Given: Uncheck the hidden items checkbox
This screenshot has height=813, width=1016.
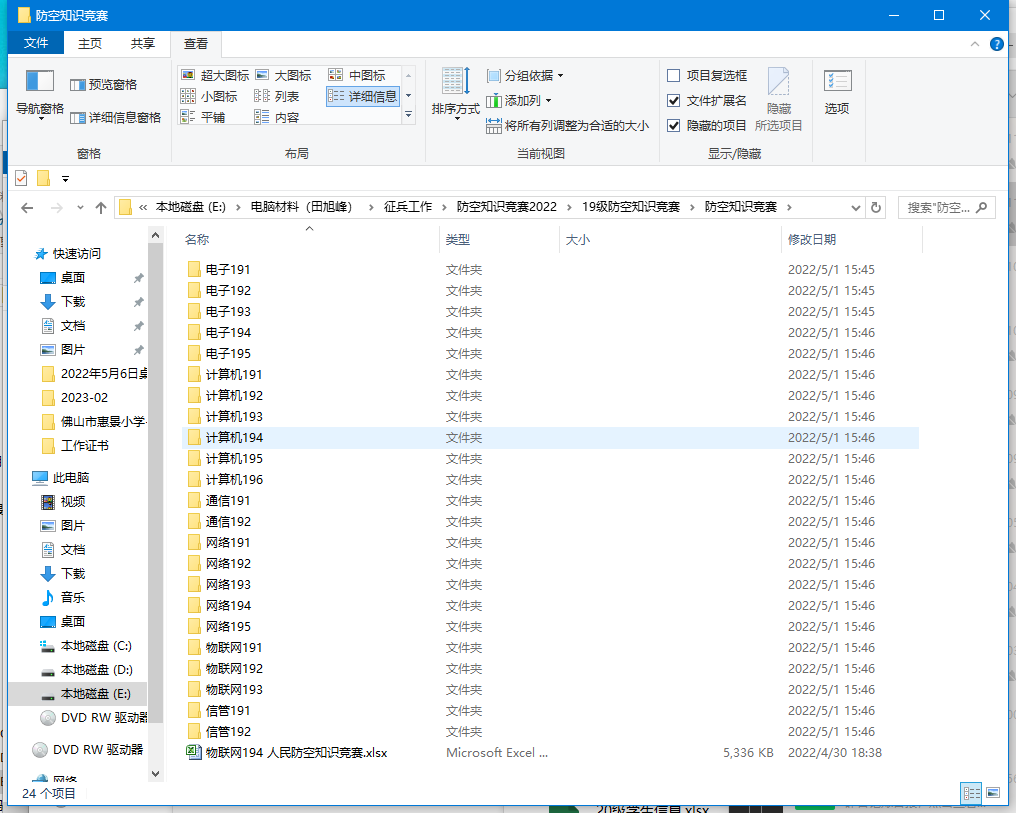Looking at the screenshot, I should click(x=674, y=125).
